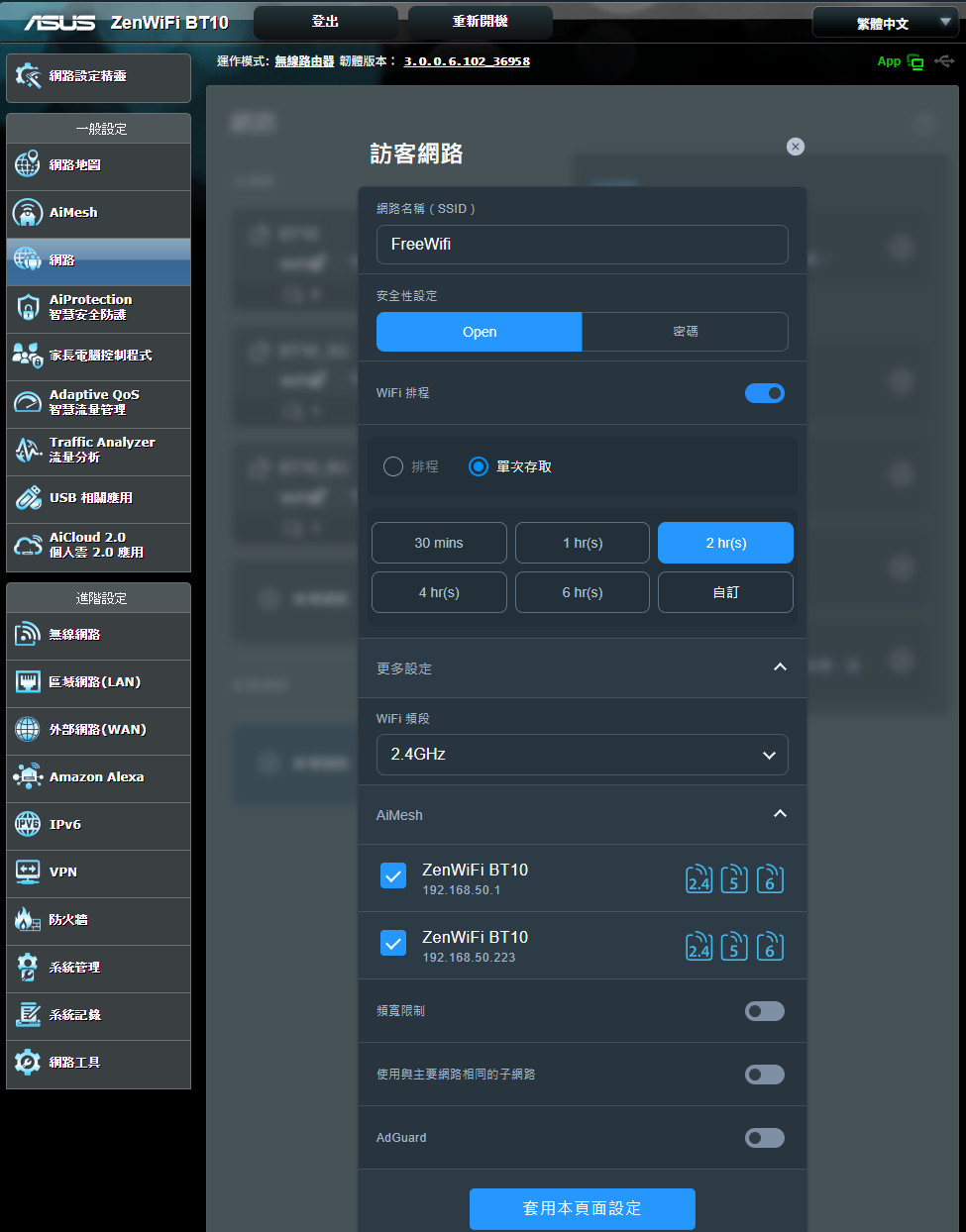
Task: Click the LAN (區域網路) icon
Action: (28, 681)
